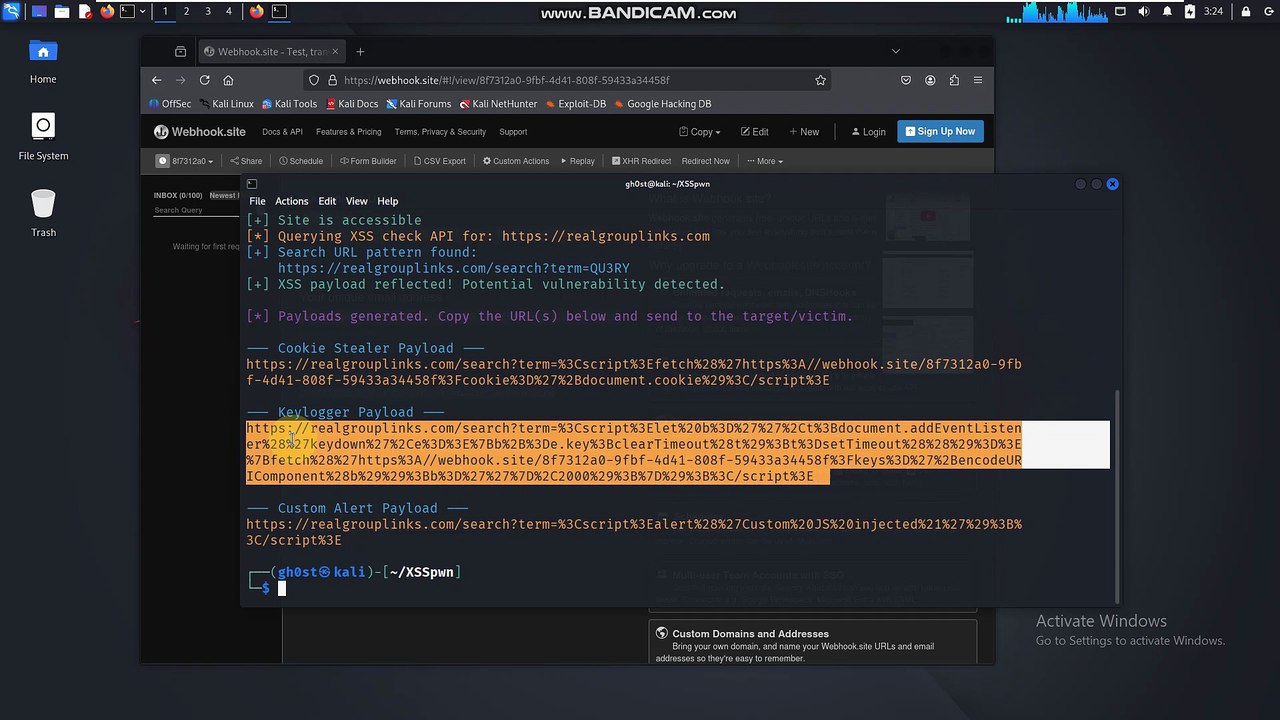Open the terminal File menu

(x=257, y=201)
